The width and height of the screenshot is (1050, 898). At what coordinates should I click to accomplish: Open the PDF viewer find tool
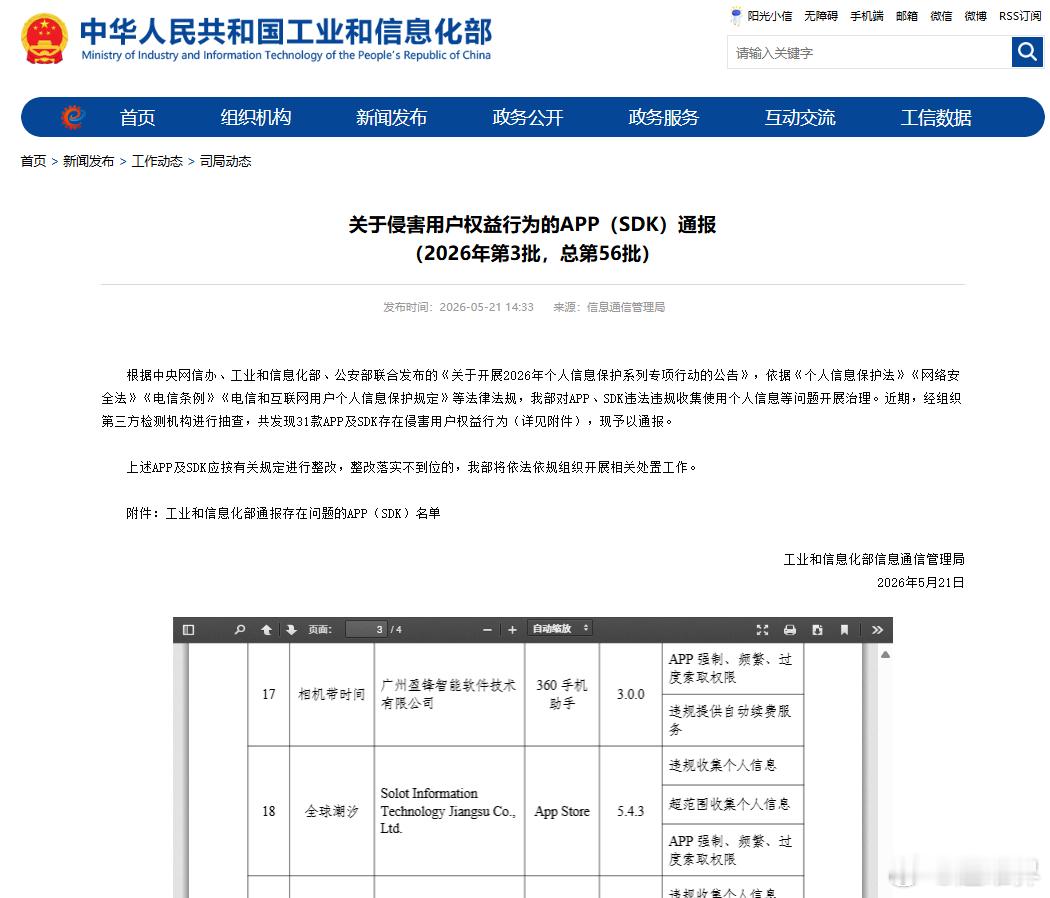point(240,629)
